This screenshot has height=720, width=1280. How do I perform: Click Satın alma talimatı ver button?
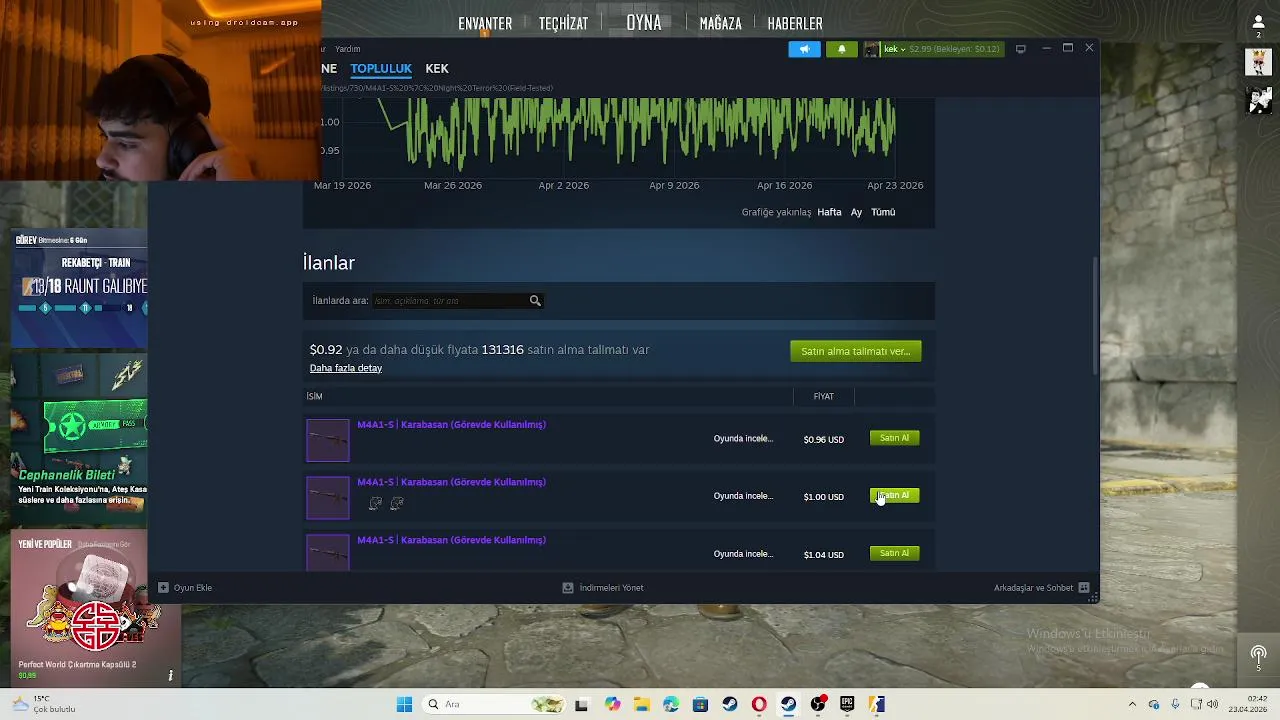(x=855, y=351)
